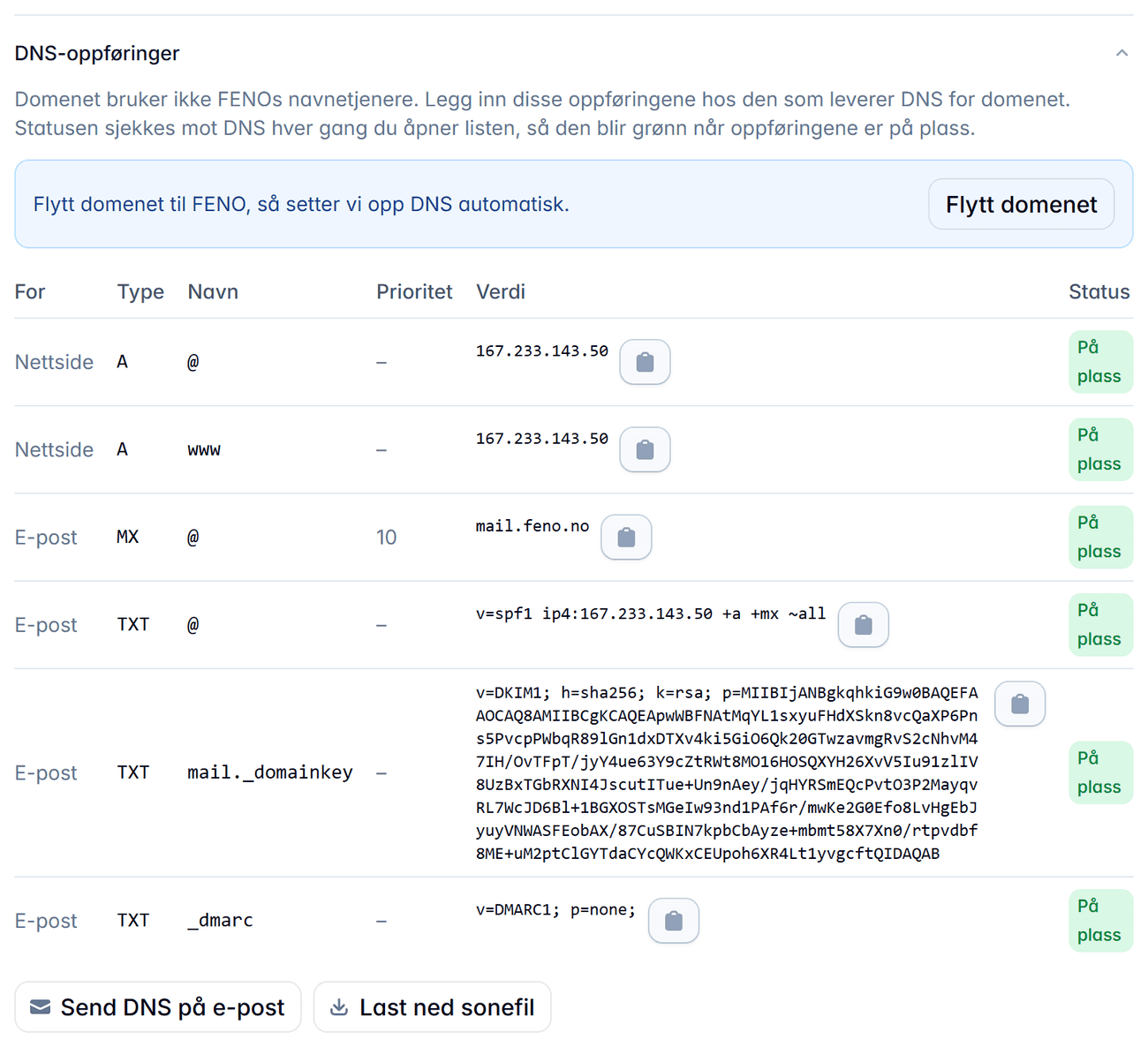Click the v=DMARC1; p=none; value text
This screenshot has height=1047, width=1148.
[555, 909]
